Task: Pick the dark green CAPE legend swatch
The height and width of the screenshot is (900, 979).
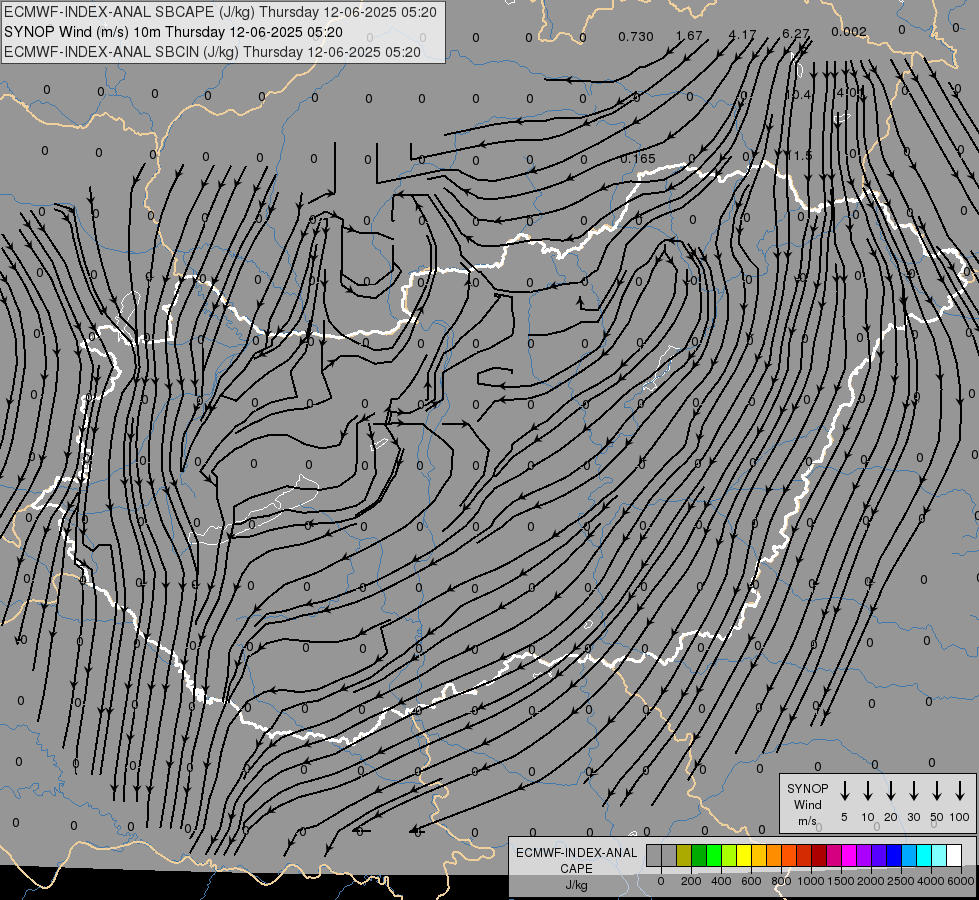Action: click(699, 855)
